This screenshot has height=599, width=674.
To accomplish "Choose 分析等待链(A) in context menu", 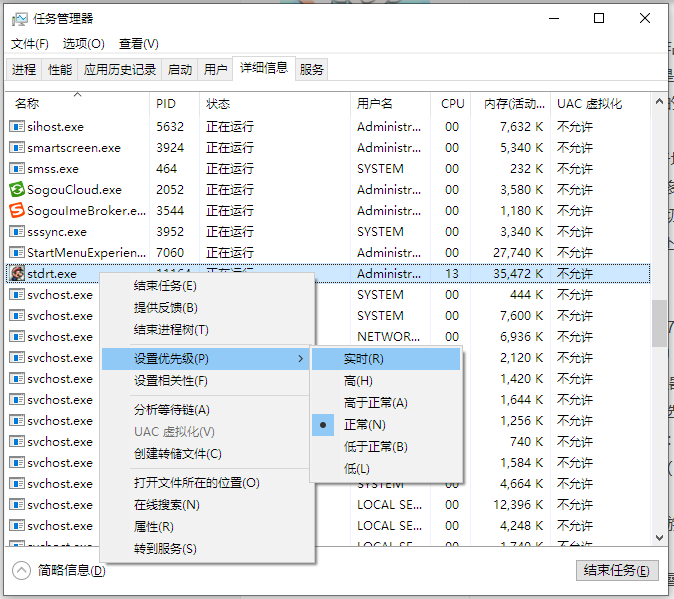I will coord(205,410).
